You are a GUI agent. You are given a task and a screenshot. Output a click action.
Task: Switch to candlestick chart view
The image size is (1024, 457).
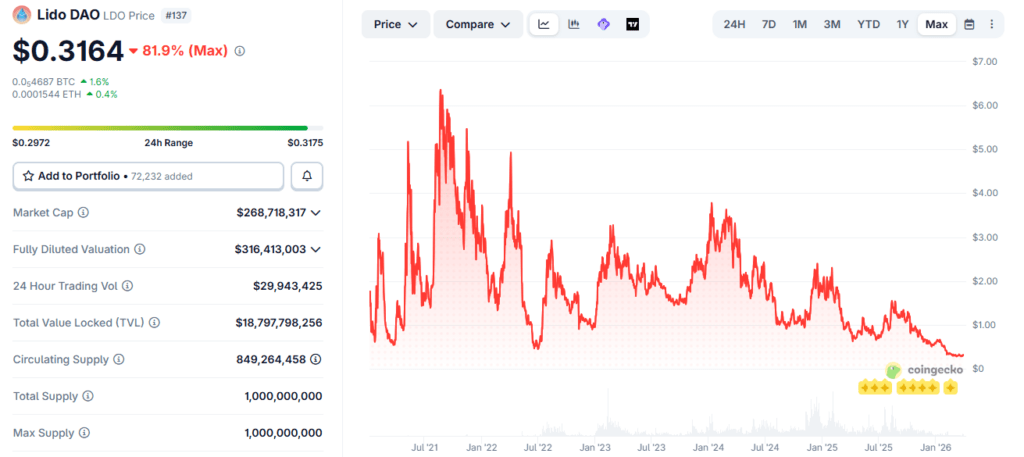point(573,24)
